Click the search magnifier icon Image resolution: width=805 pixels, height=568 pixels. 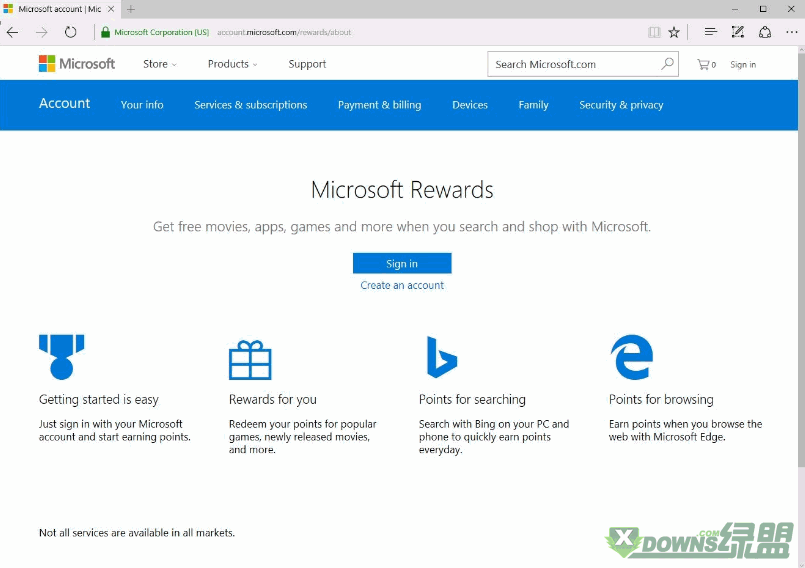pos(667,64)
